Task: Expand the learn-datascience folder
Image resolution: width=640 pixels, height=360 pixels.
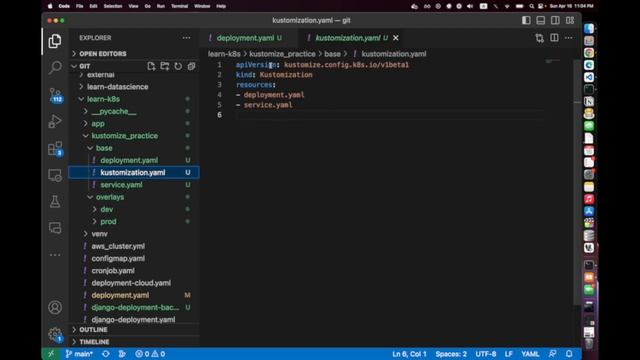Action: (118, 87)
